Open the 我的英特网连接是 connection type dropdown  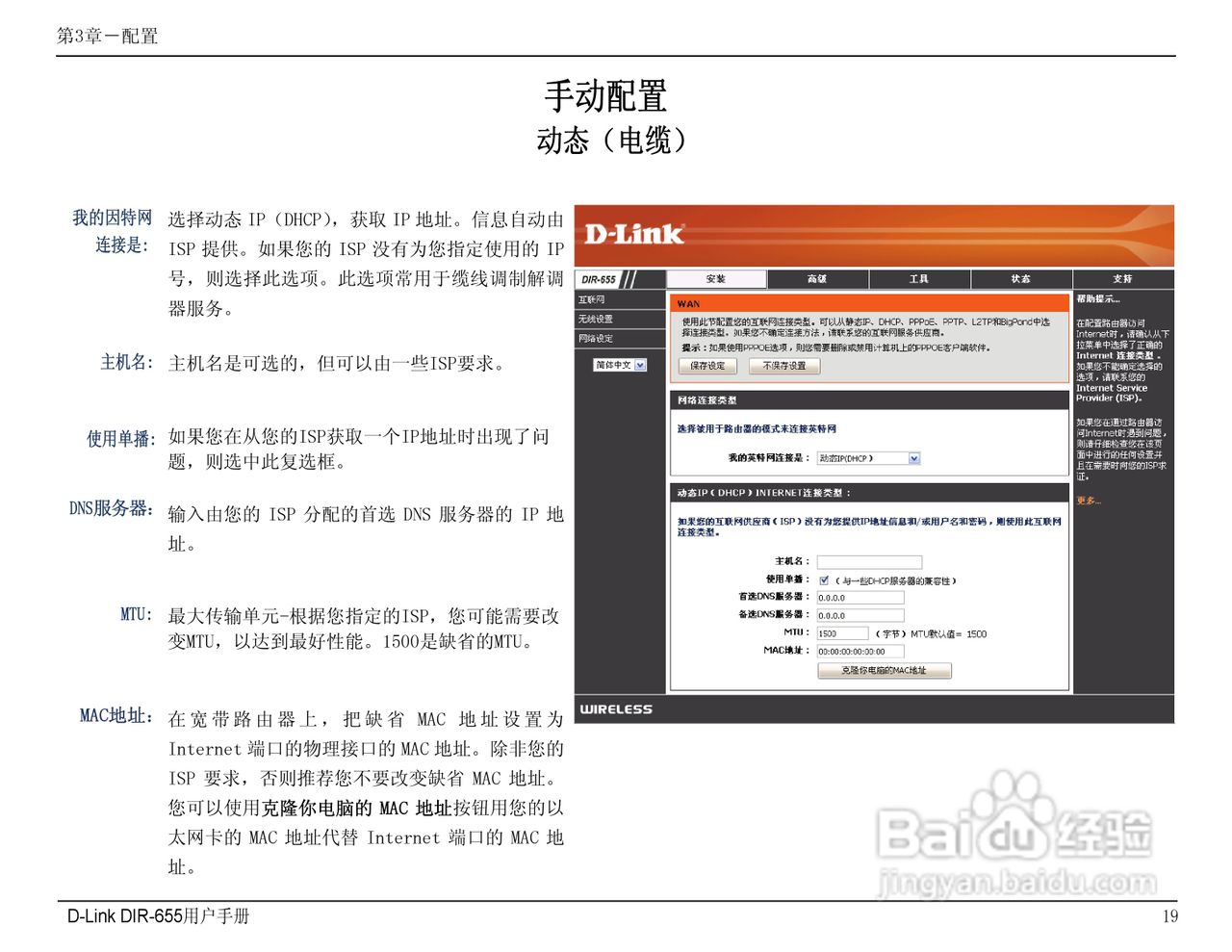(869, 458)
